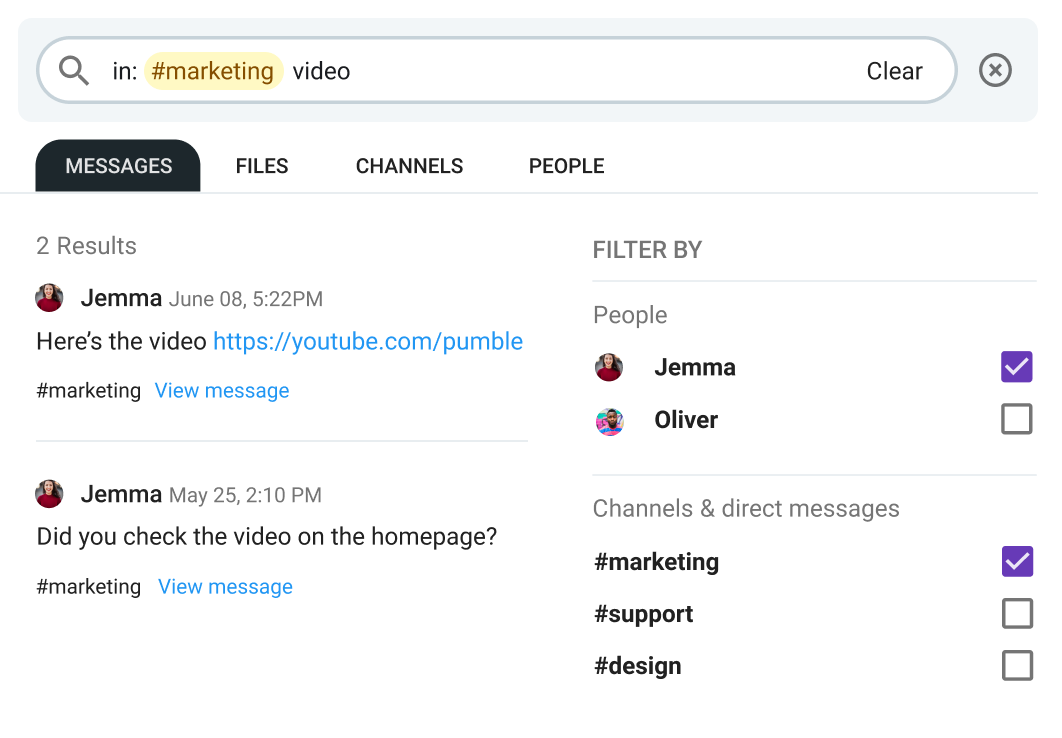Click Jemma's avatar on May 25 message
This screenshot has height=738, width=1062.
click(49, 494)
